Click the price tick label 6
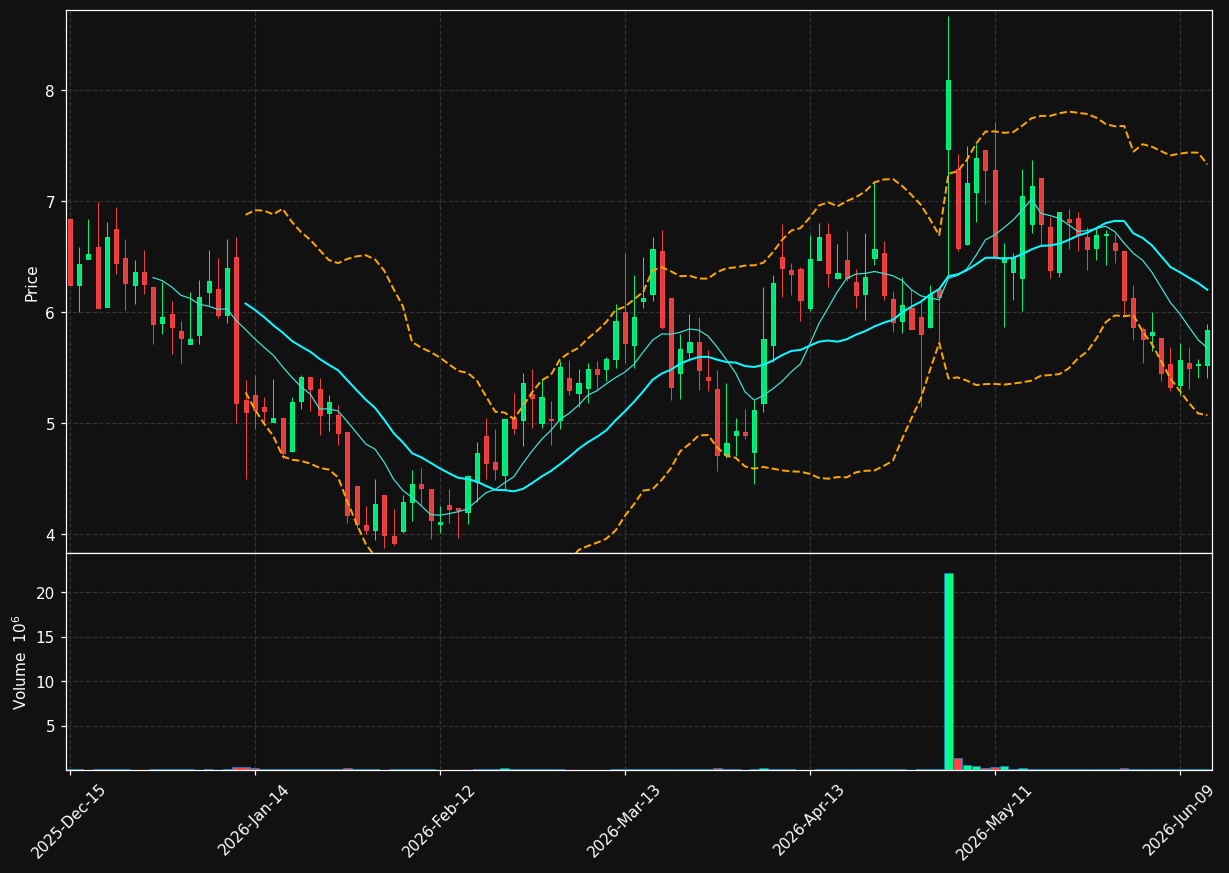1229x873 pixels. coord(50,313)
